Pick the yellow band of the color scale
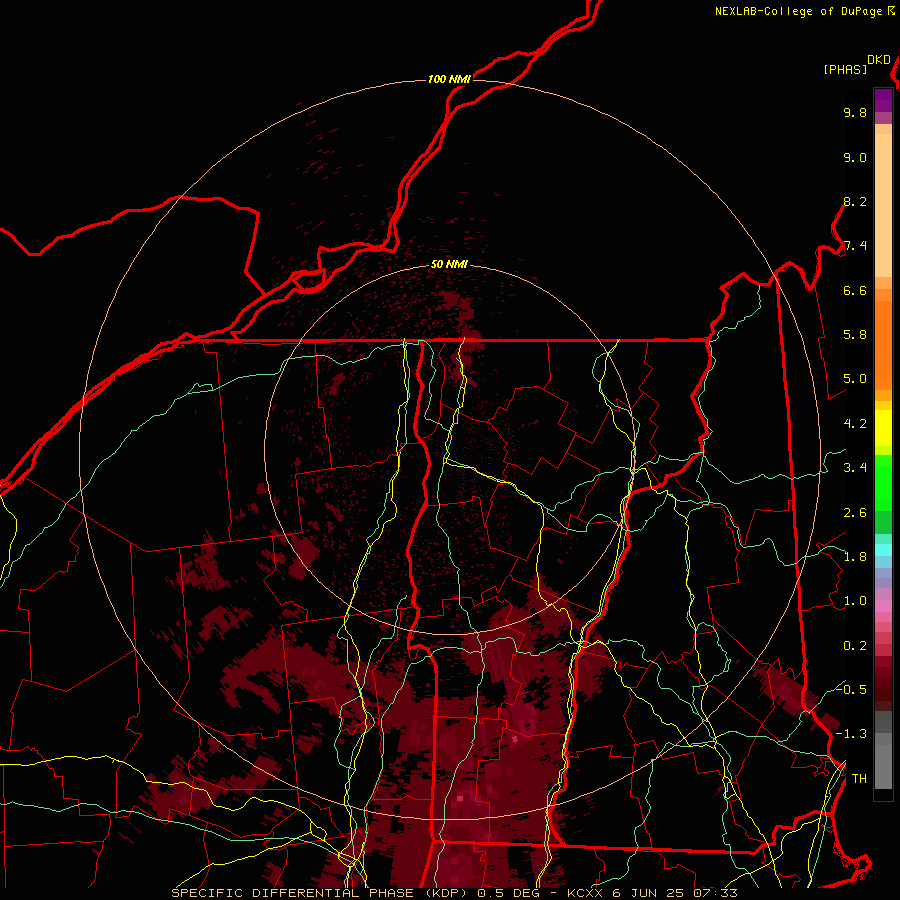Viewport: 900px width, 900px height. pyautogui.click(x=883, y=428)
